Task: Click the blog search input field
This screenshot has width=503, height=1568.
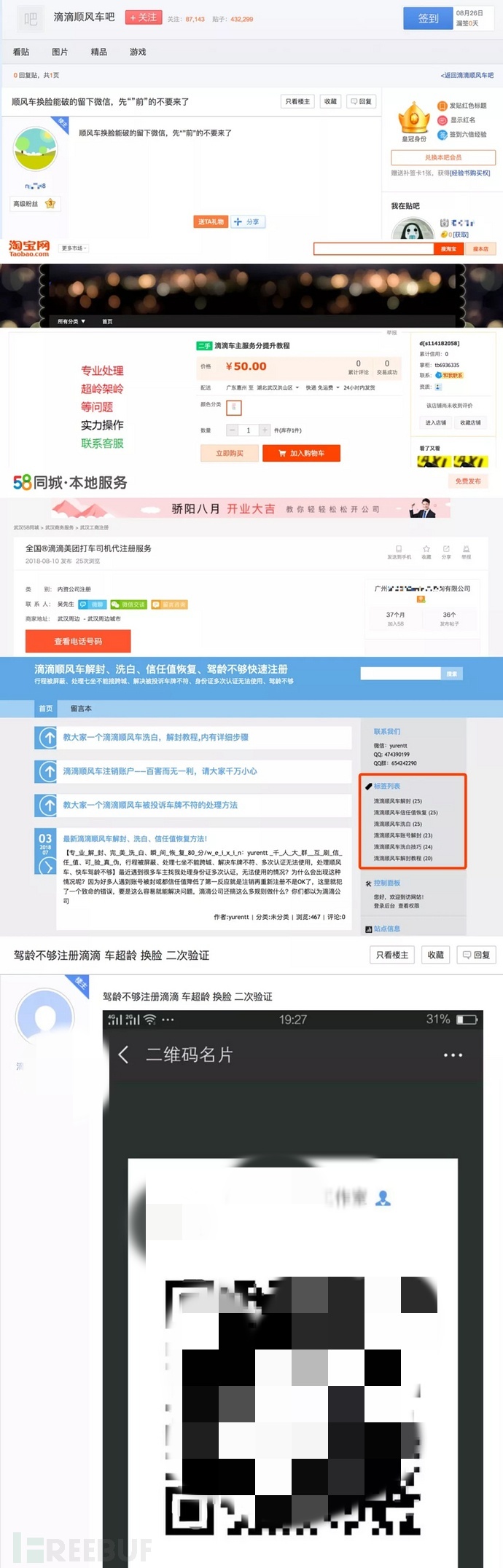Action: click(x=401, y=674)
